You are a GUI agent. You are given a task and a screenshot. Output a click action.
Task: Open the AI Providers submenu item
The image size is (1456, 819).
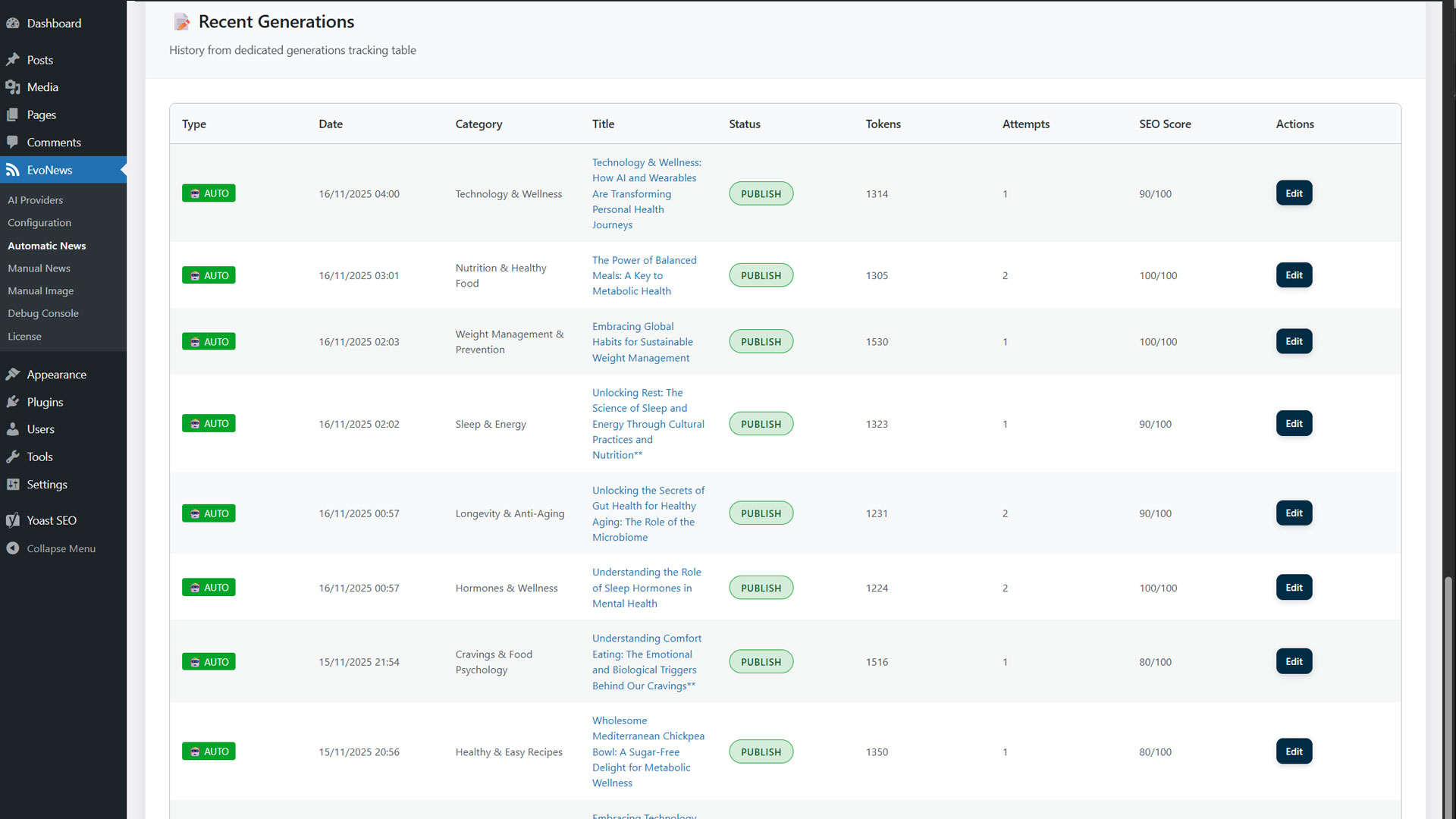[35, 200]
